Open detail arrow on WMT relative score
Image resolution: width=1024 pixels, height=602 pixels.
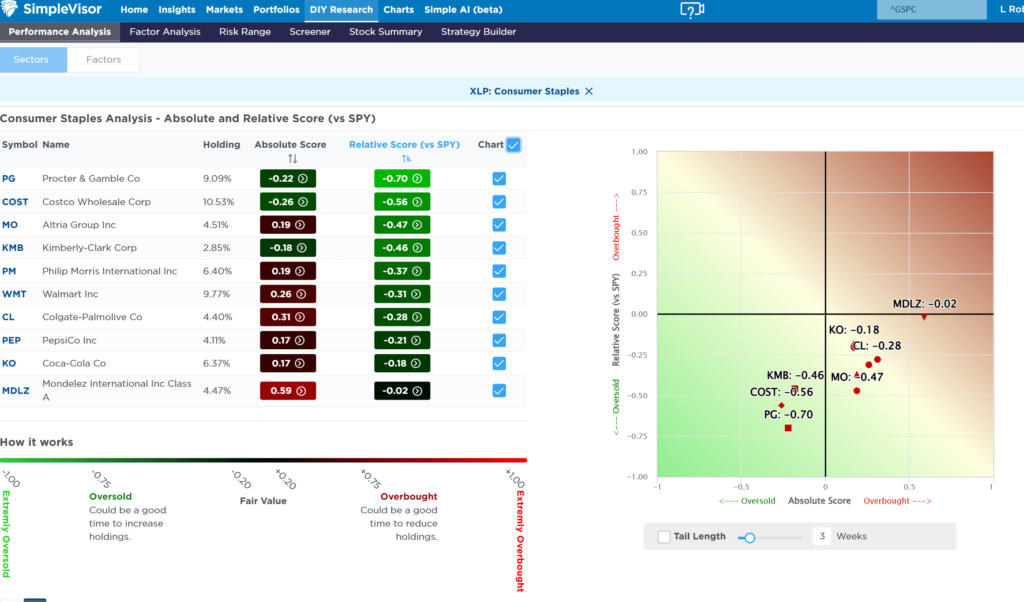(x=417, y=294)
